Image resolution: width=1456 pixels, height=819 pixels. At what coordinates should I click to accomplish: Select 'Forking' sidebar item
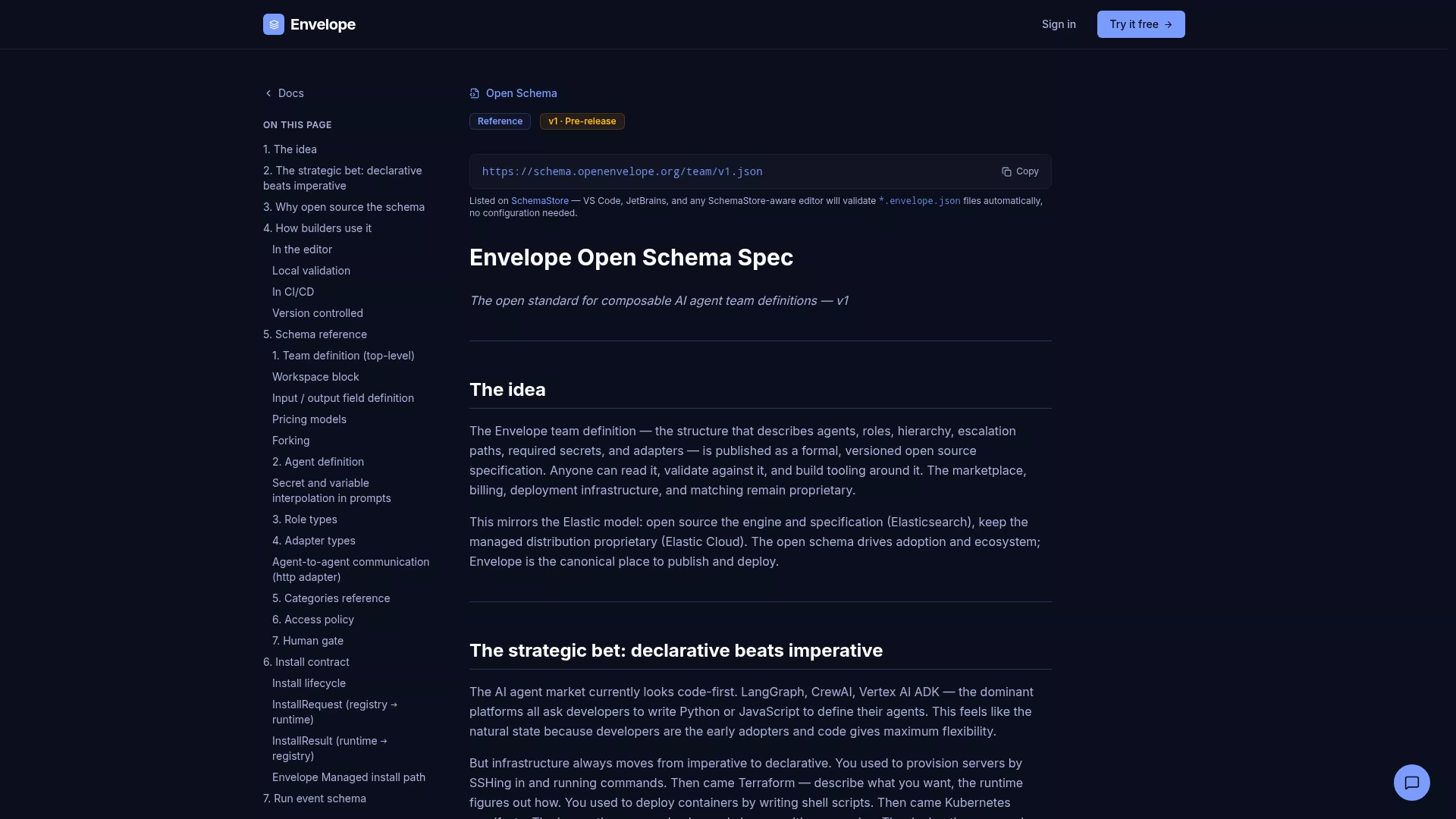coord(291,441)
